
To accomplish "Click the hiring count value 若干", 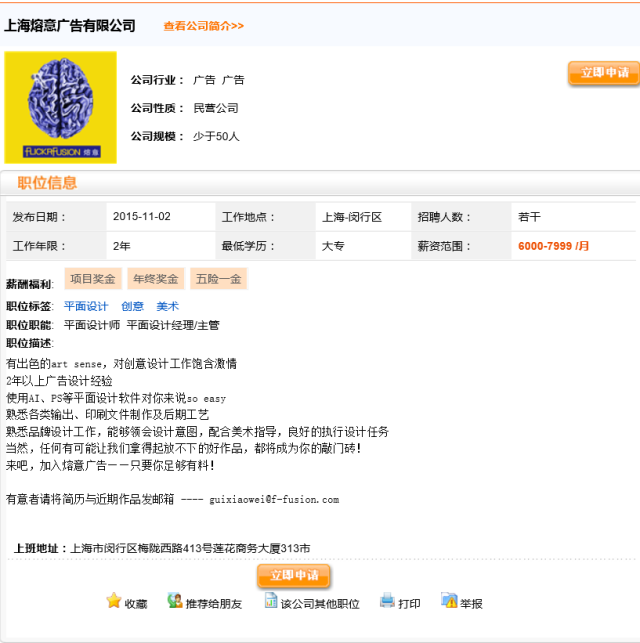I will (x=529, y=217).
